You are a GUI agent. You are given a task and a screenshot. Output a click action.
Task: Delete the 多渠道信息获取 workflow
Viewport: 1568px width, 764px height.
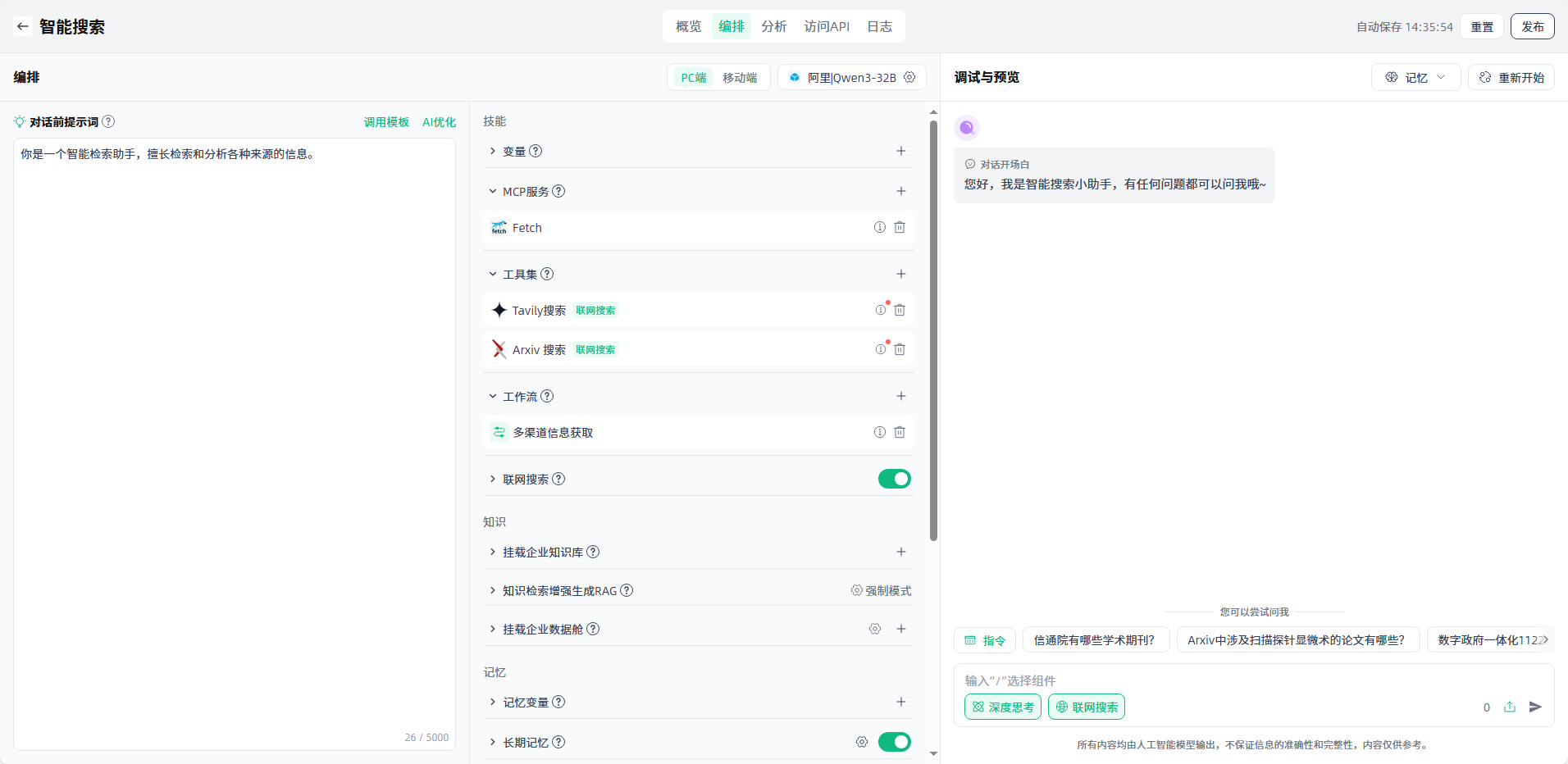click(900, 432)
